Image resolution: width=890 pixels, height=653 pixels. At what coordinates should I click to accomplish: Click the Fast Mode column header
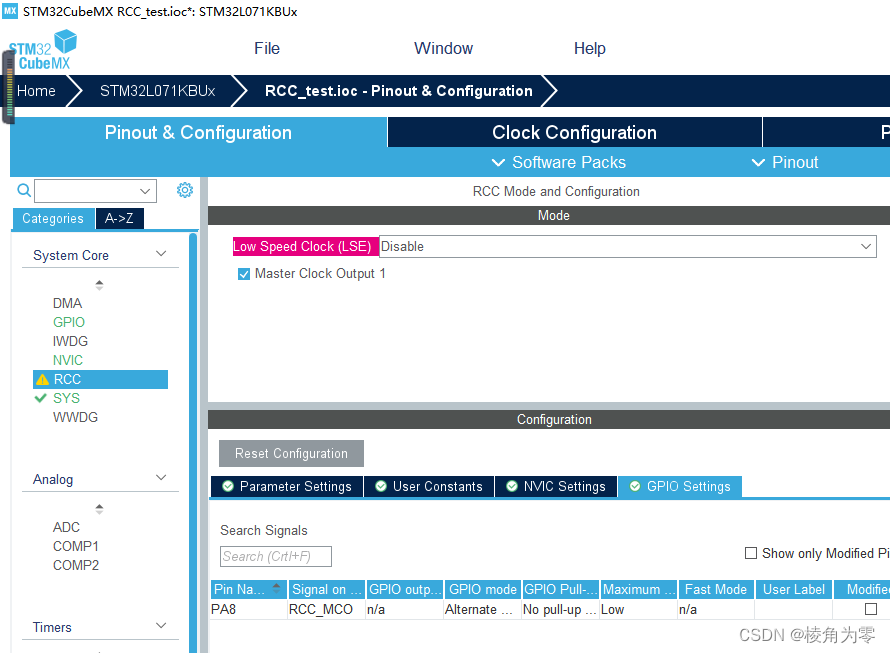click(716, 589)
